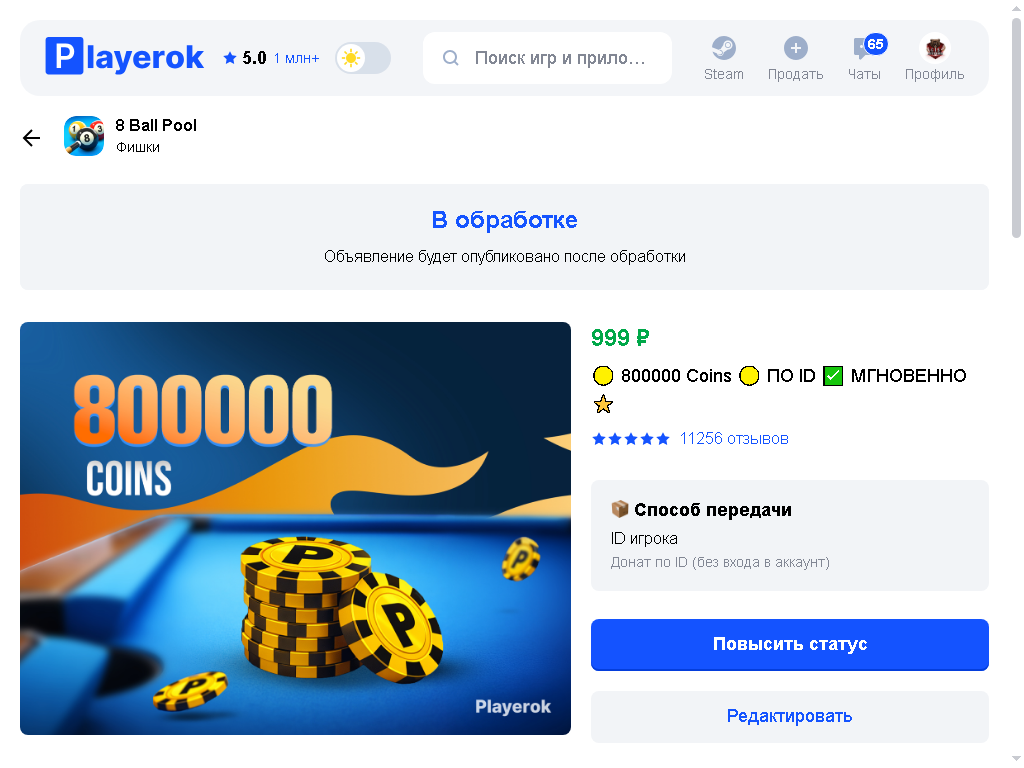Open the 800000 Coins listing image
The image size is (1024, 768).
(x=295, y=528)
